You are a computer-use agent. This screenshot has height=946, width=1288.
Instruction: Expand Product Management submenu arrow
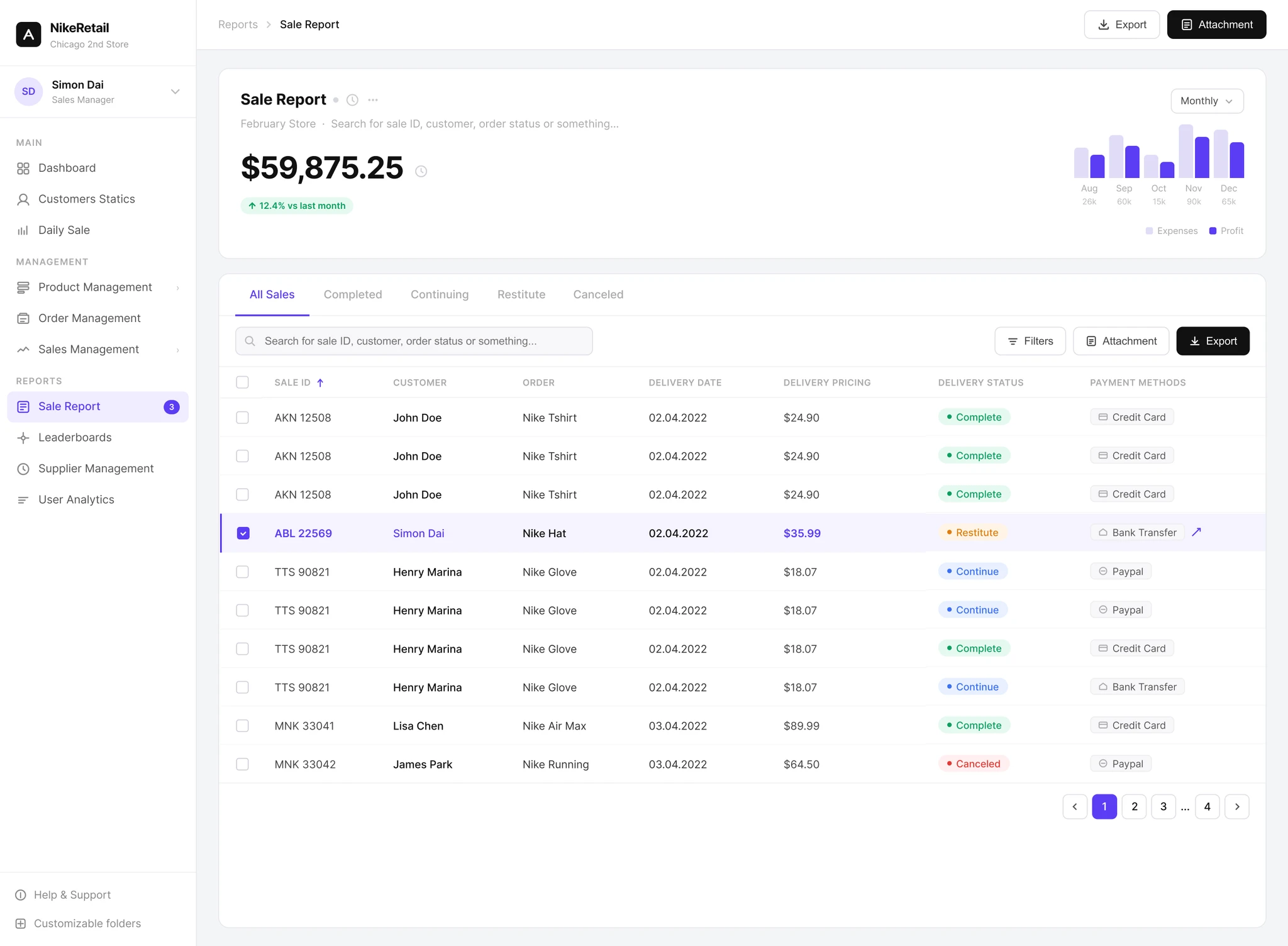click(178, 288)
